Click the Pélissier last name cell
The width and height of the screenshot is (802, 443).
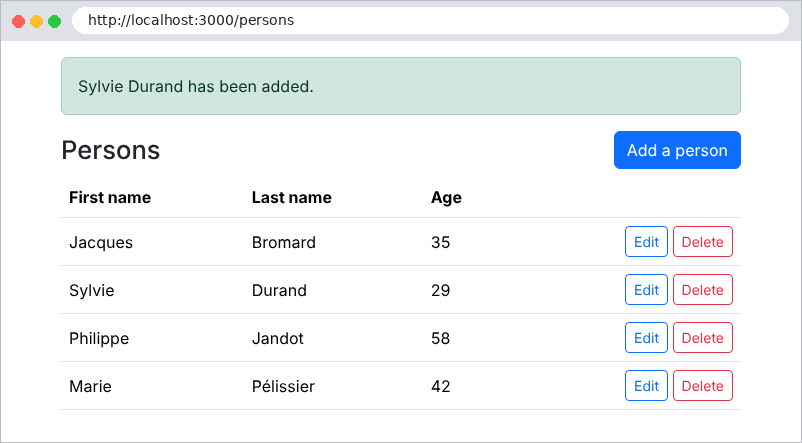(283, 386)
